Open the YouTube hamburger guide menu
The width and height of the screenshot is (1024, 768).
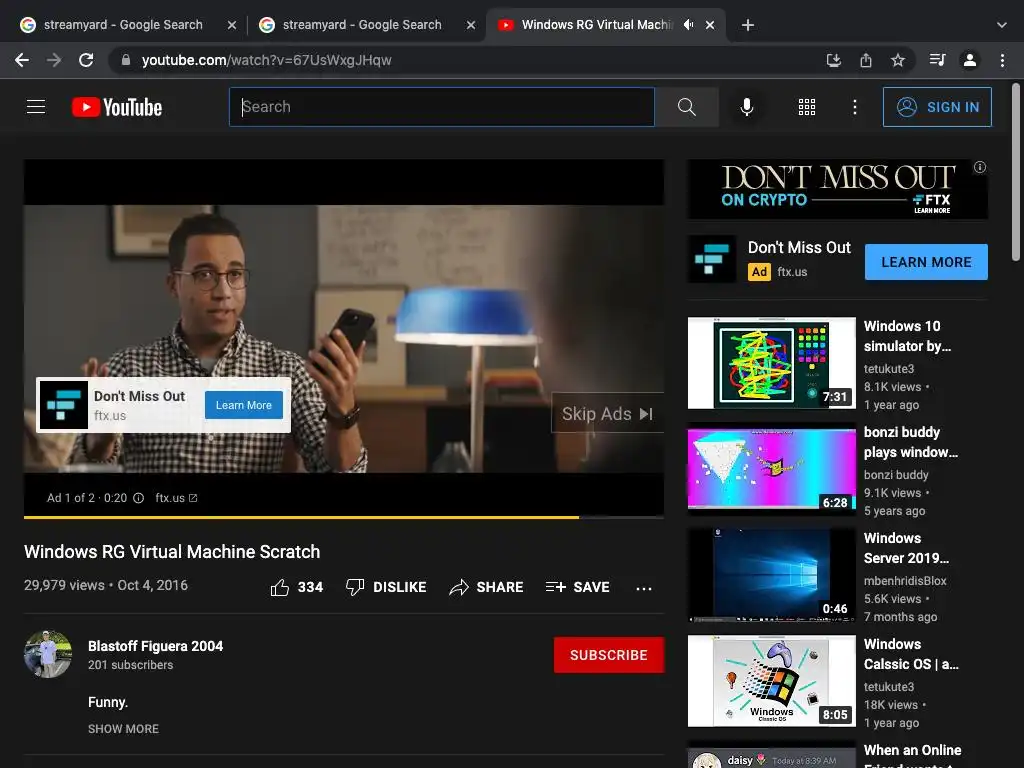[x=36, y=106]
